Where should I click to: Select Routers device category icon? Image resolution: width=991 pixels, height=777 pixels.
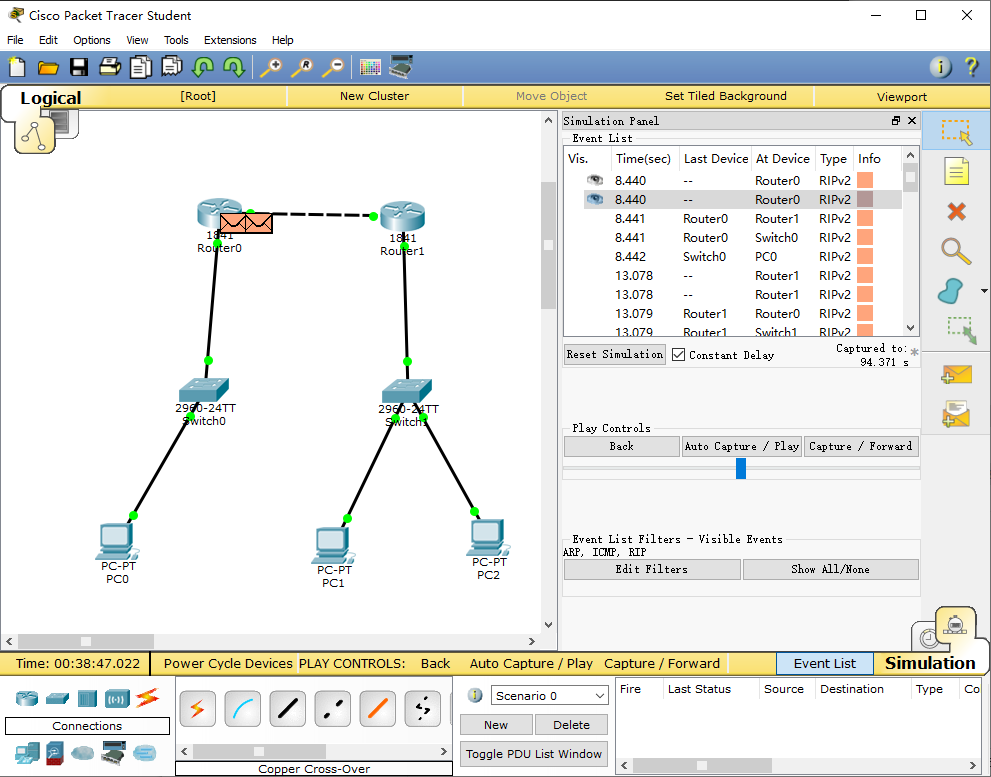(x=27, y=698)
